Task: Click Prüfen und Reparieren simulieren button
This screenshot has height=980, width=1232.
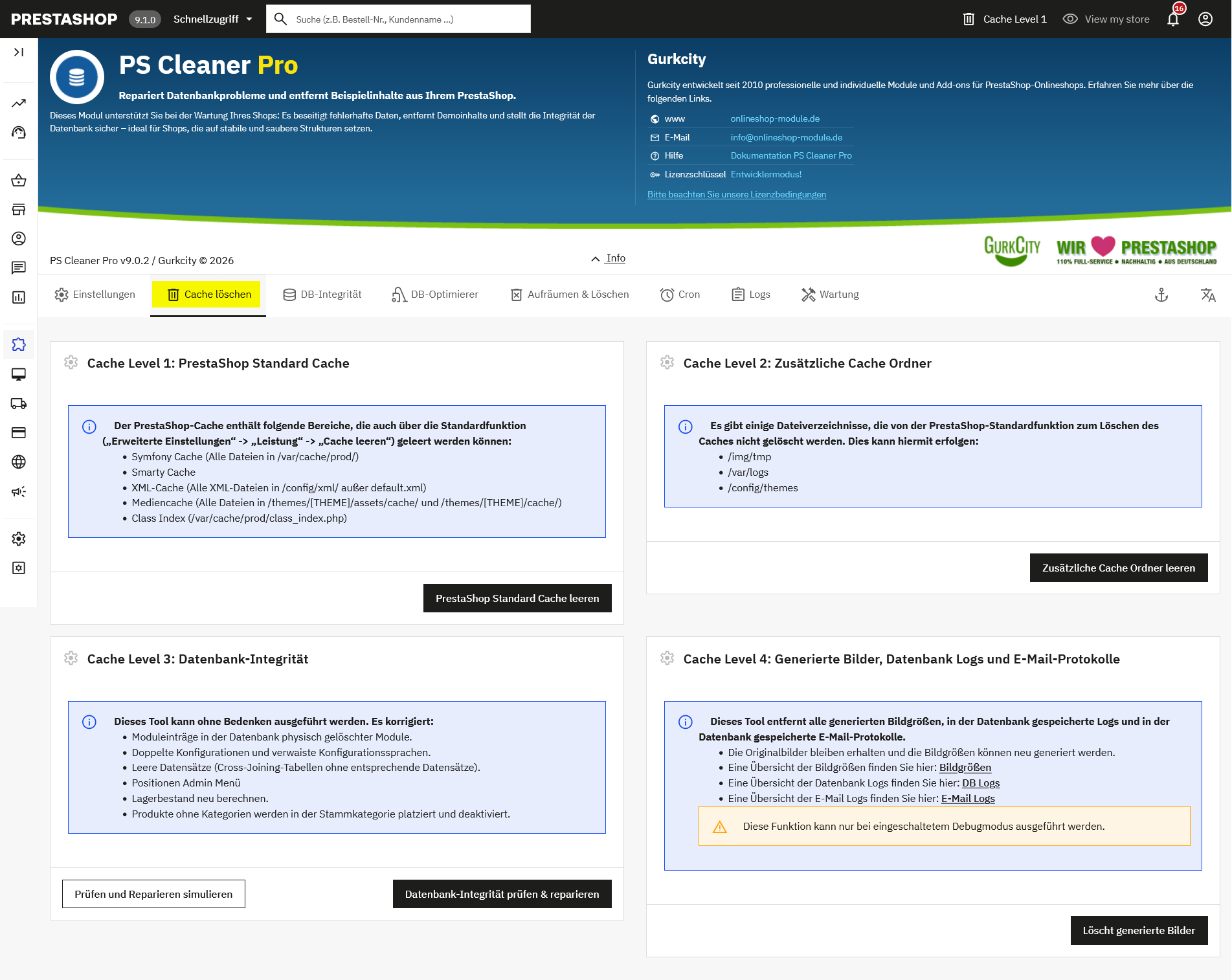Action: [x=153, y=894]
